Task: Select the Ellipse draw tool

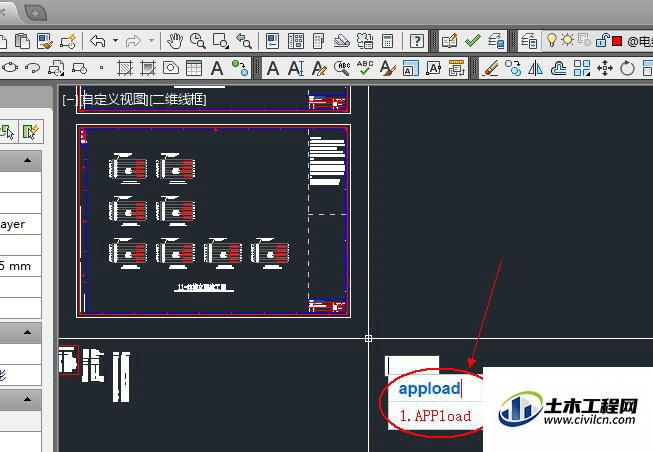Action: 10,67
